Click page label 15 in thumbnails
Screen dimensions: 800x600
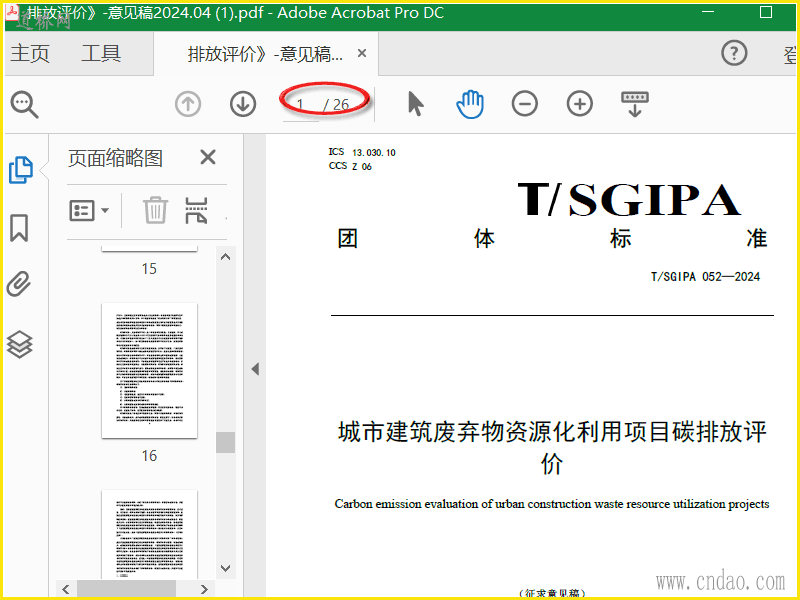point(149,269)
